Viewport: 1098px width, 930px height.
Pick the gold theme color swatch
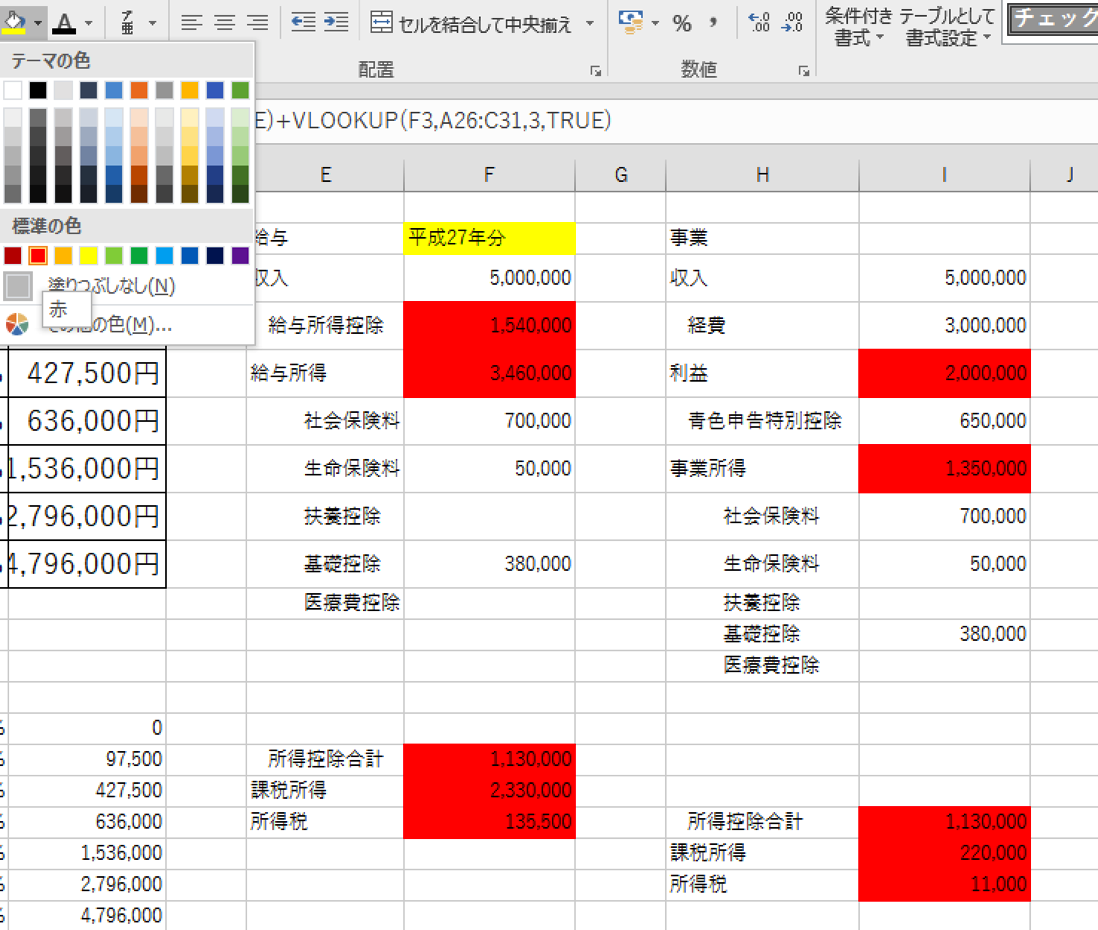pos(189,90)
